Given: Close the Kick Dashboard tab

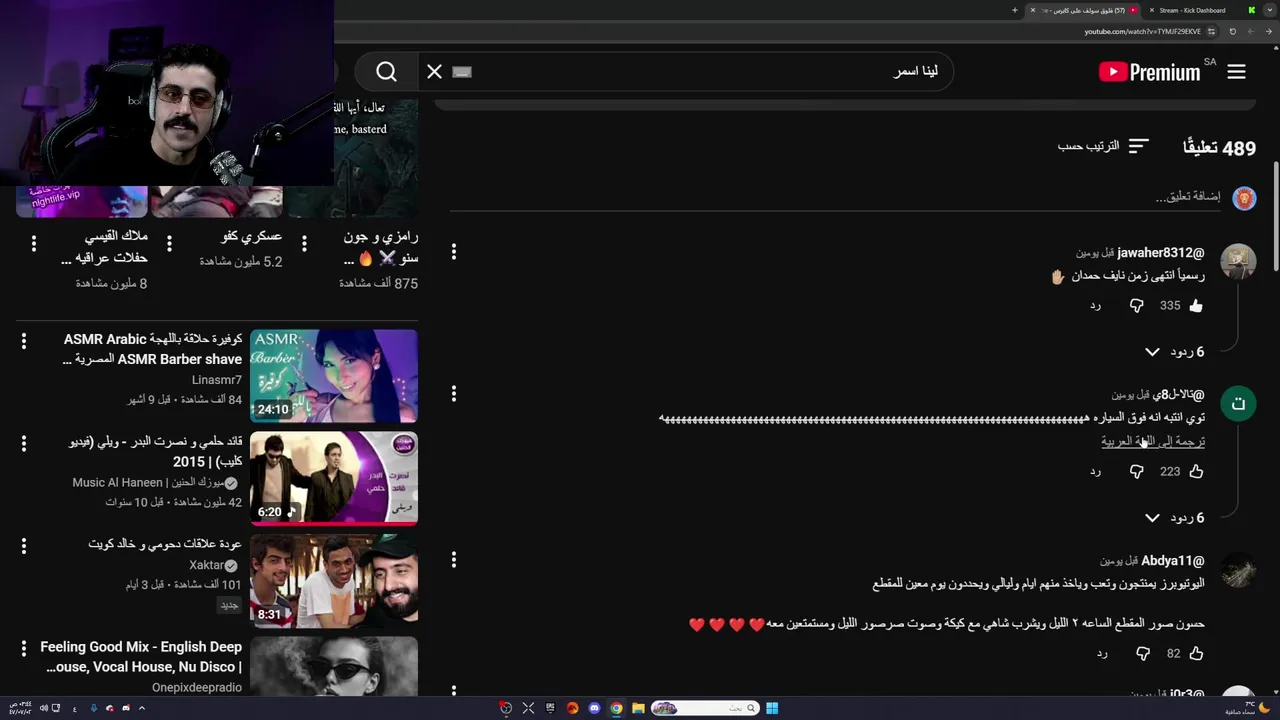Looking at the screenshot, I should 1151,10.
